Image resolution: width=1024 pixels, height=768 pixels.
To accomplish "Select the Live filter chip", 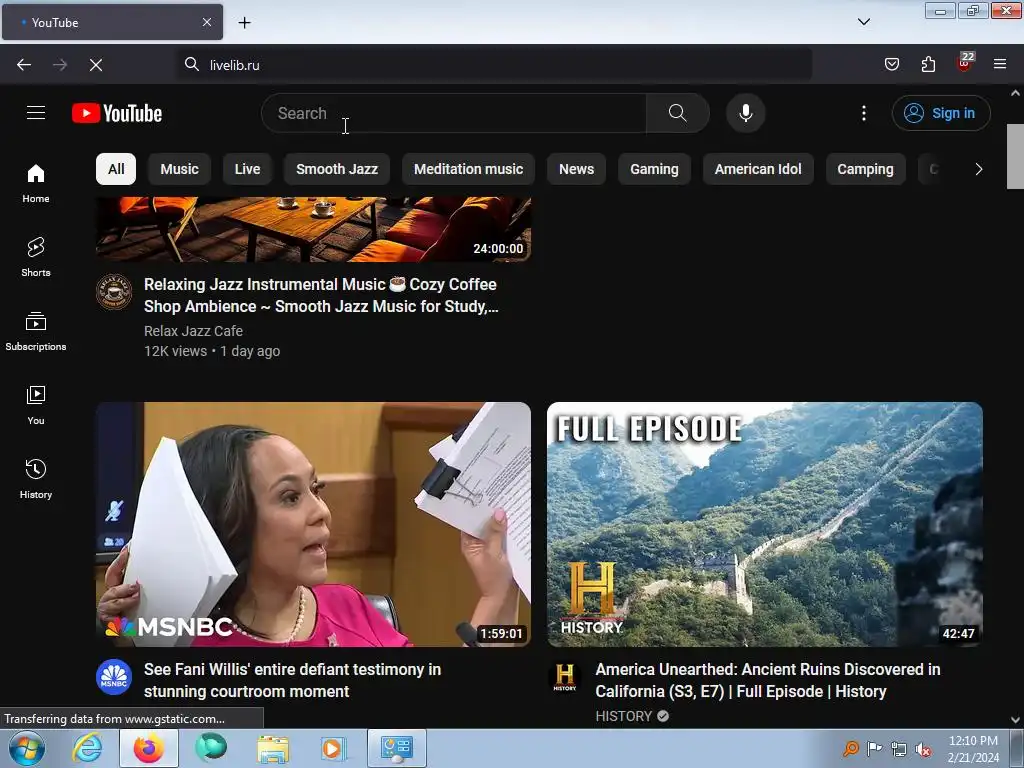I will coord(248,169).
